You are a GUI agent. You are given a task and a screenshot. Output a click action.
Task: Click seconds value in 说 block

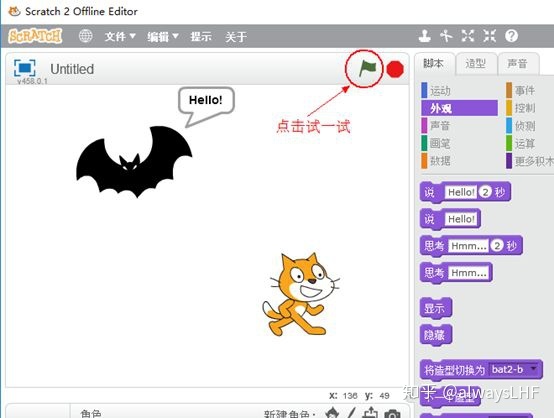coord(485,192)
